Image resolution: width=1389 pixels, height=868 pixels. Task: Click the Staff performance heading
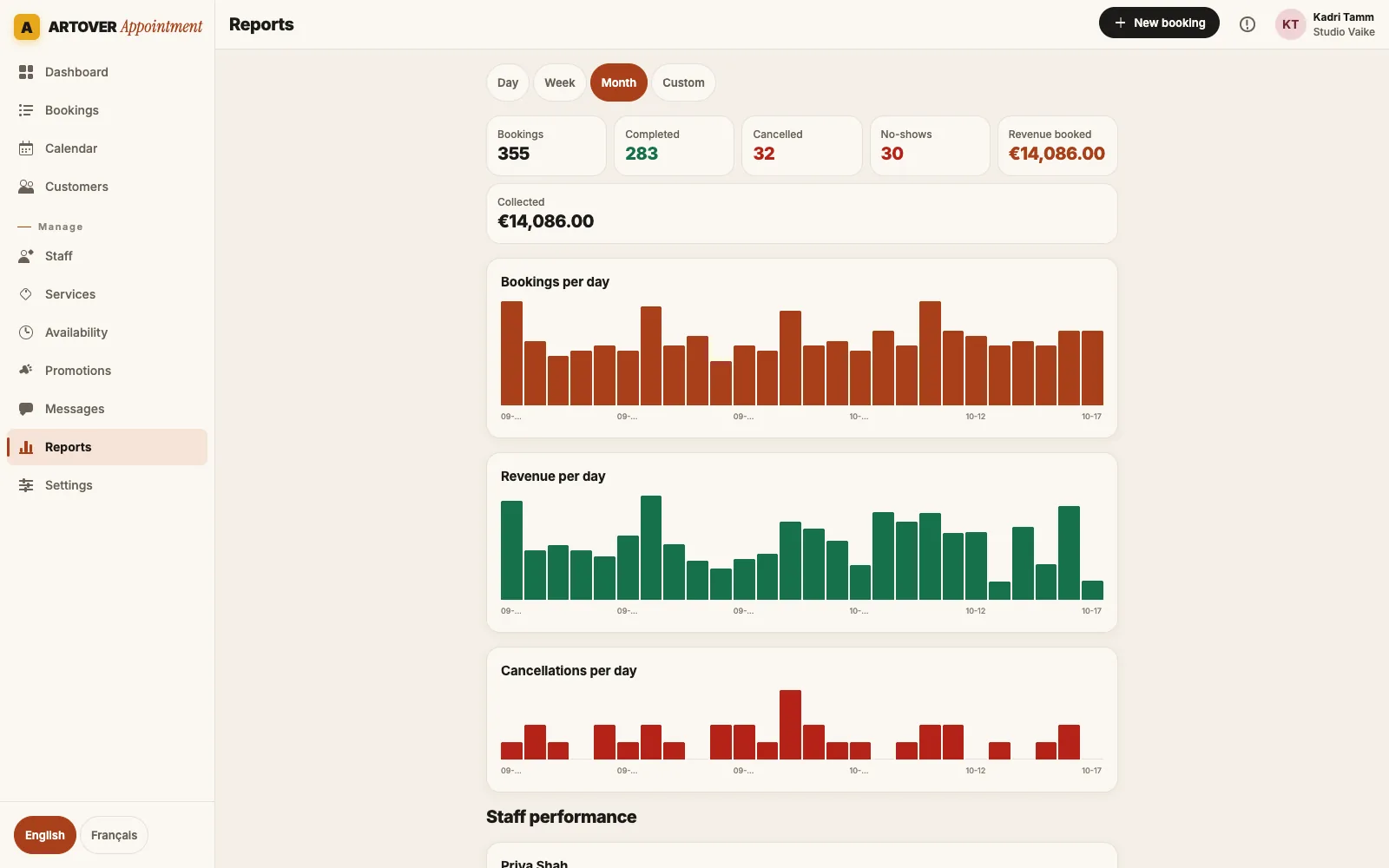click(x=561, y=817)
